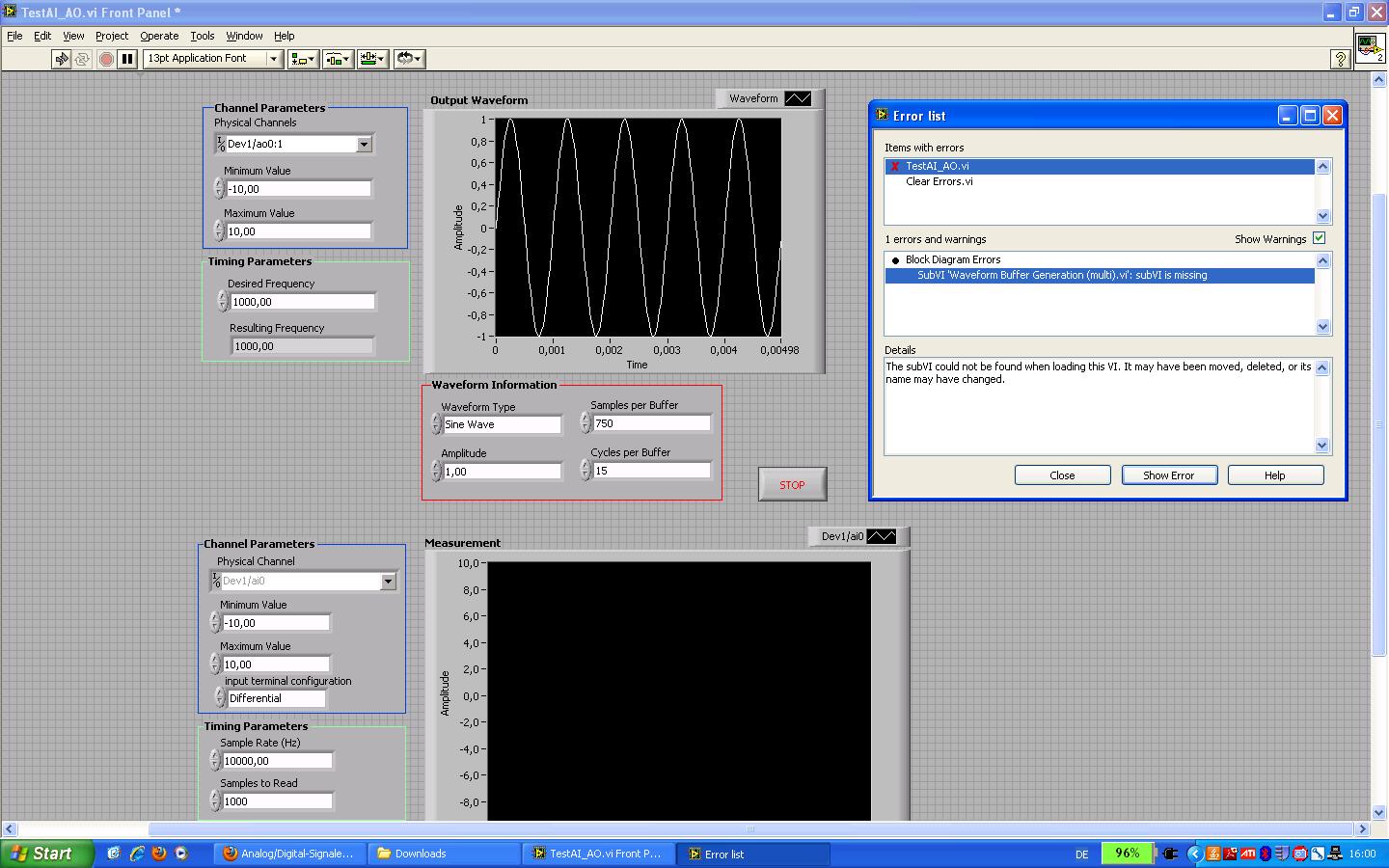Increment the Waveform Type selector arrows
Screen dimensions: 1389x868
[x=436, y=420]
